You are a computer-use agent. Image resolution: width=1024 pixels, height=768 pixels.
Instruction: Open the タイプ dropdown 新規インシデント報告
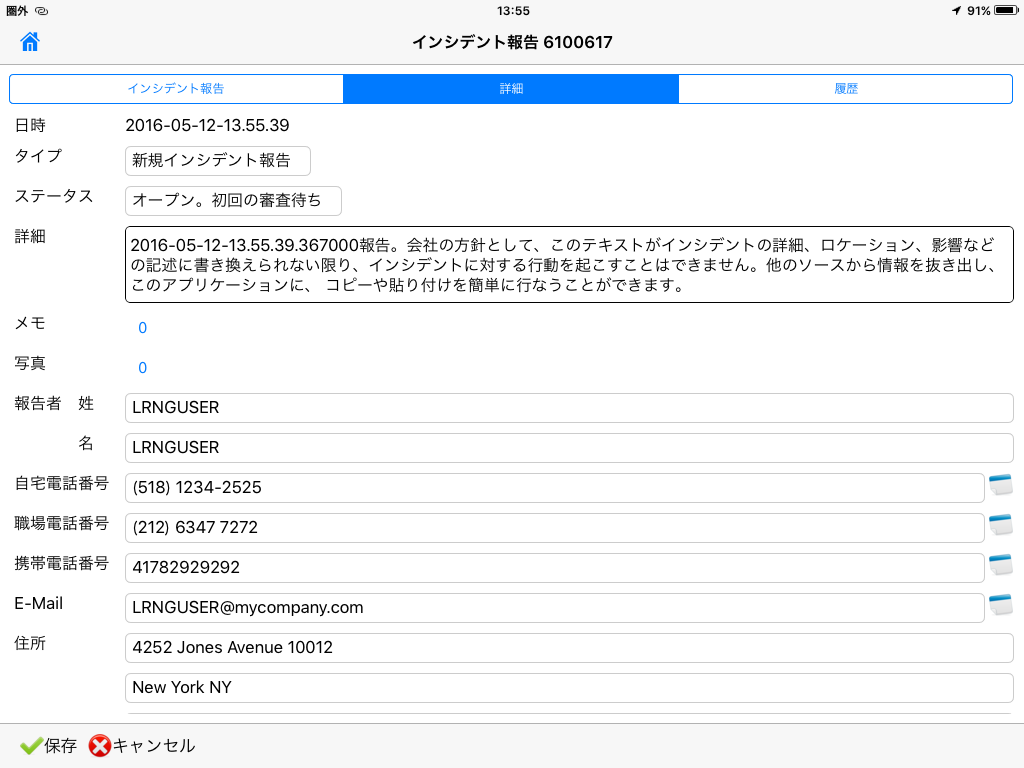(217, 161)
